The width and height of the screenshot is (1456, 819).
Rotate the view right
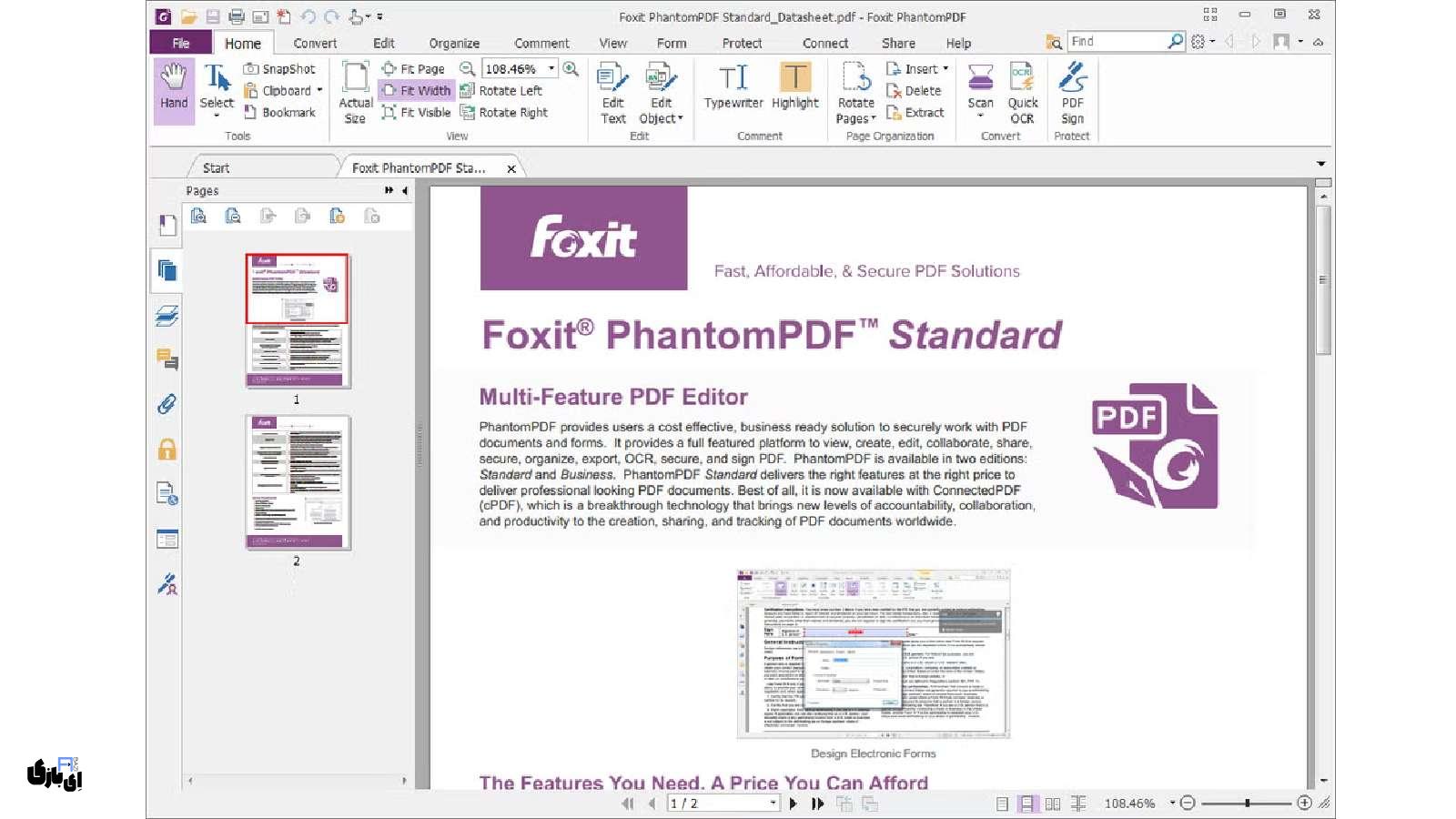(504, 113)
